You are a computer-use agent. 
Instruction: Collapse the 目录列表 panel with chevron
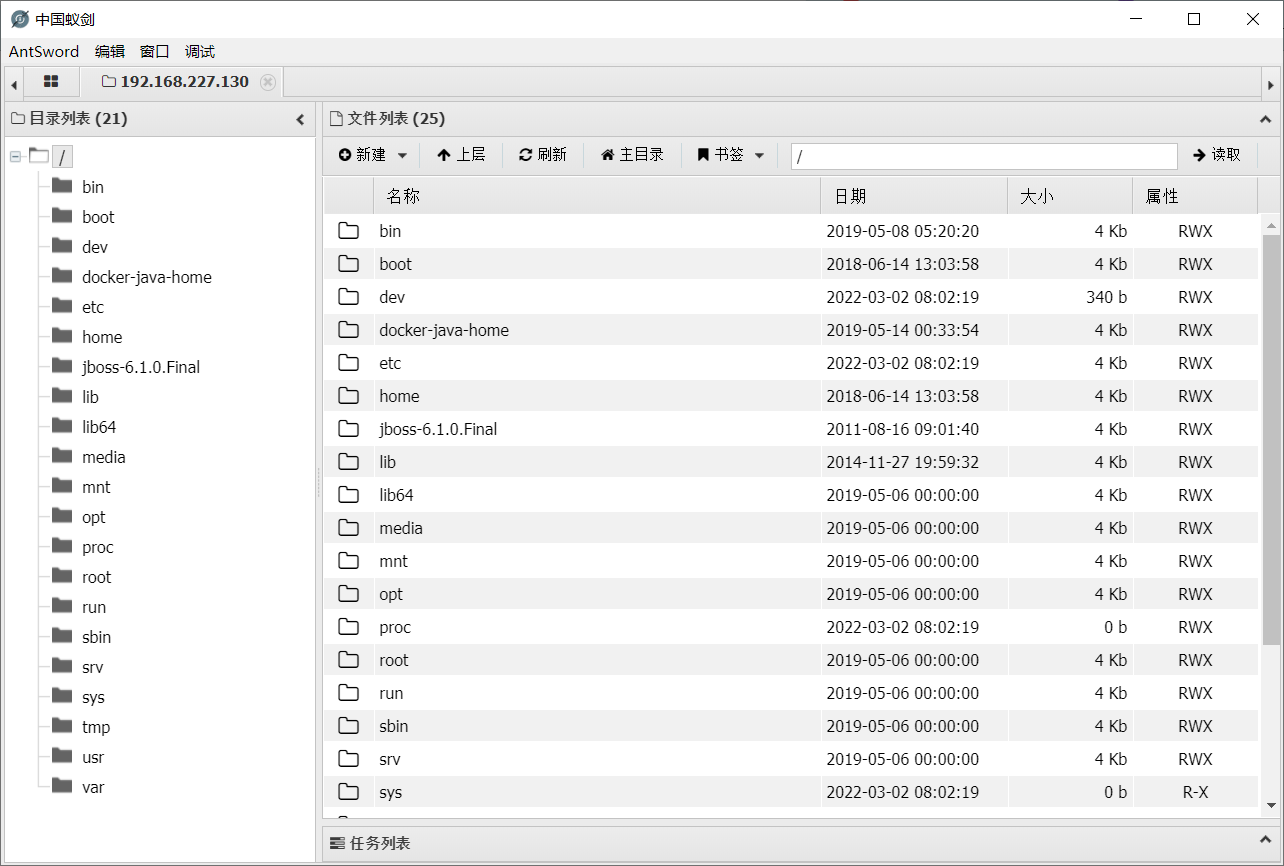click(300, 119)
